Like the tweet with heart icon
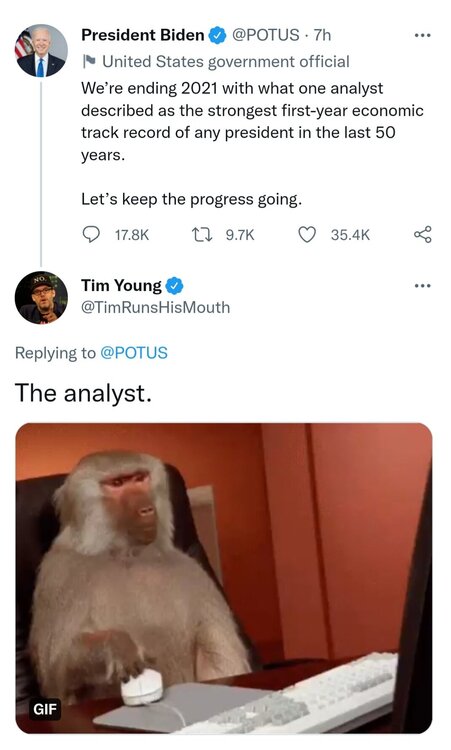The width and height of the screenshot is (451, 750). [307, 234]
